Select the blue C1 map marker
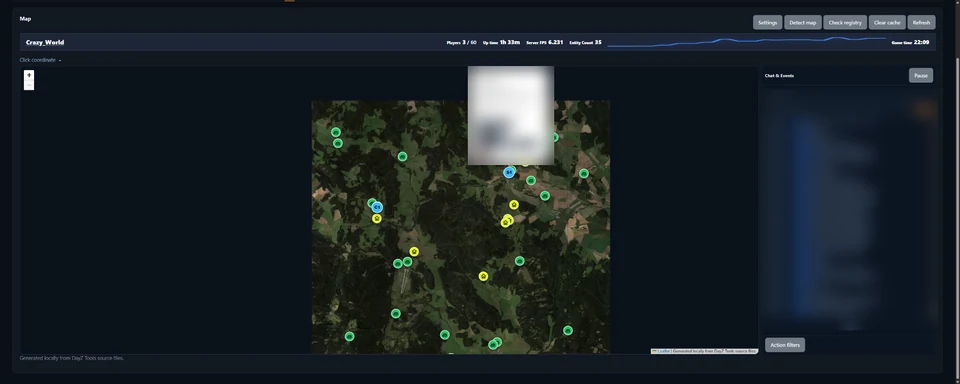Screen dimensions: 960x384 377,208
